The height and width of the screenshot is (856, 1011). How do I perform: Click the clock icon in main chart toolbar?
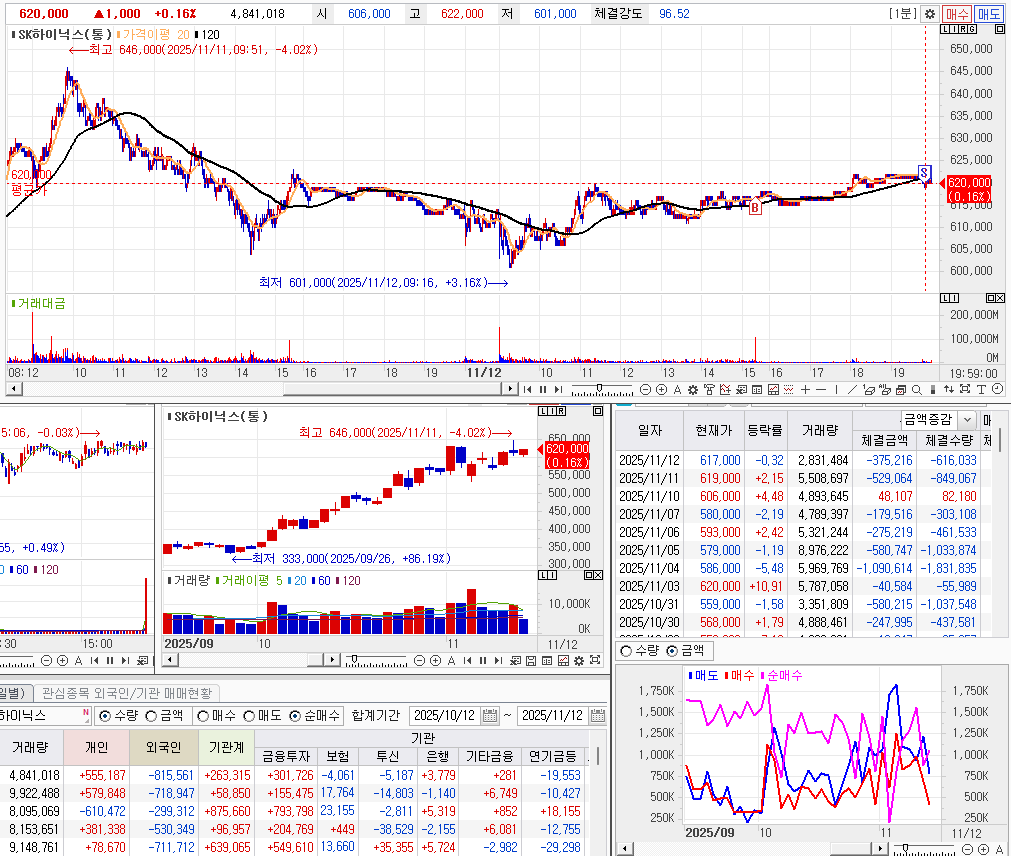click(997, 389)
